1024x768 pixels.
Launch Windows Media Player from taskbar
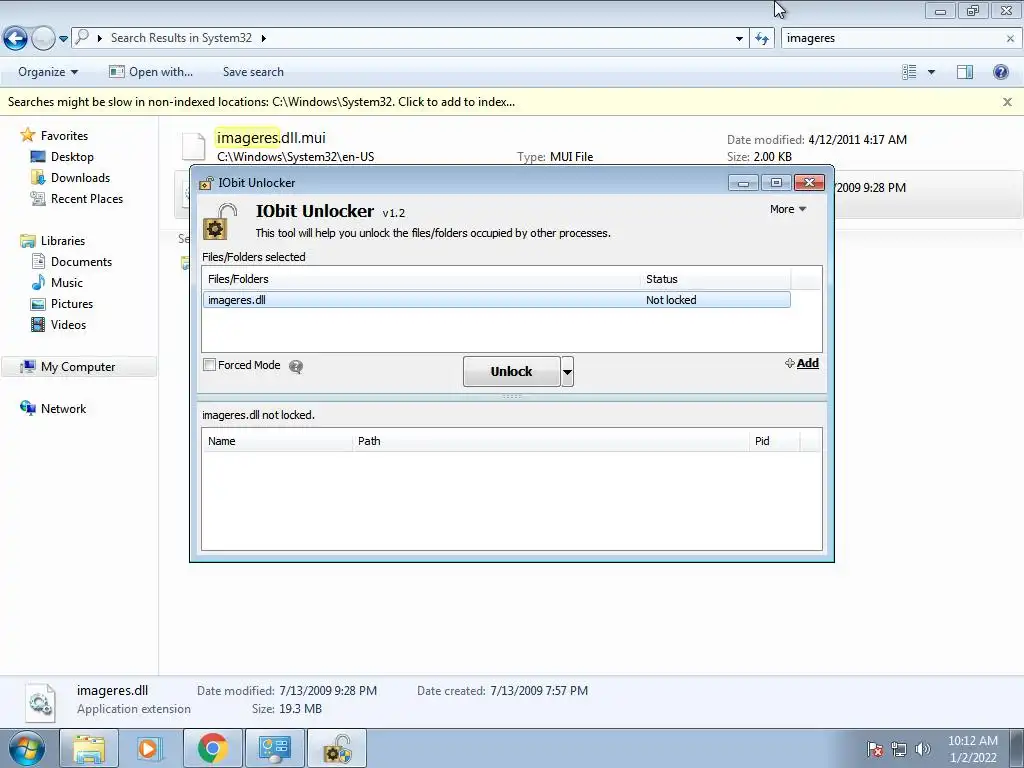tap(148, 748)
